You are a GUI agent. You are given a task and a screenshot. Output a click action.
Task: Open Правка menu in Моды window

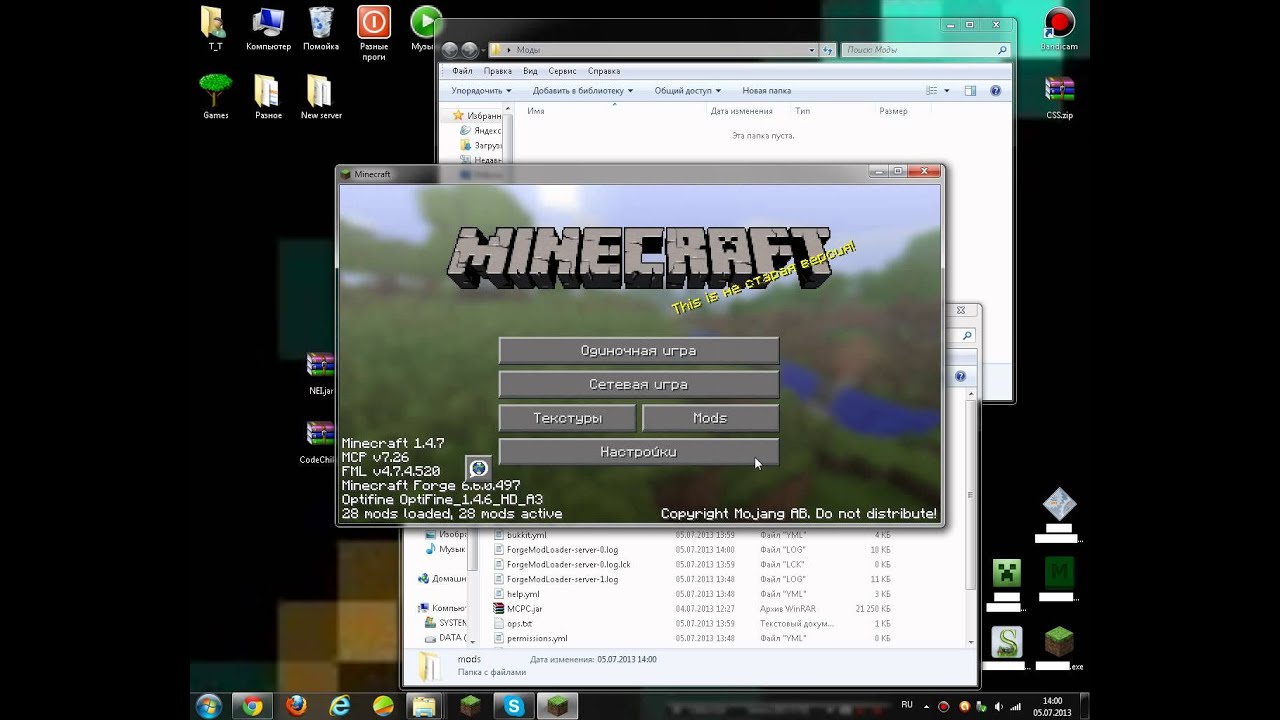click(x=497, y=71)
